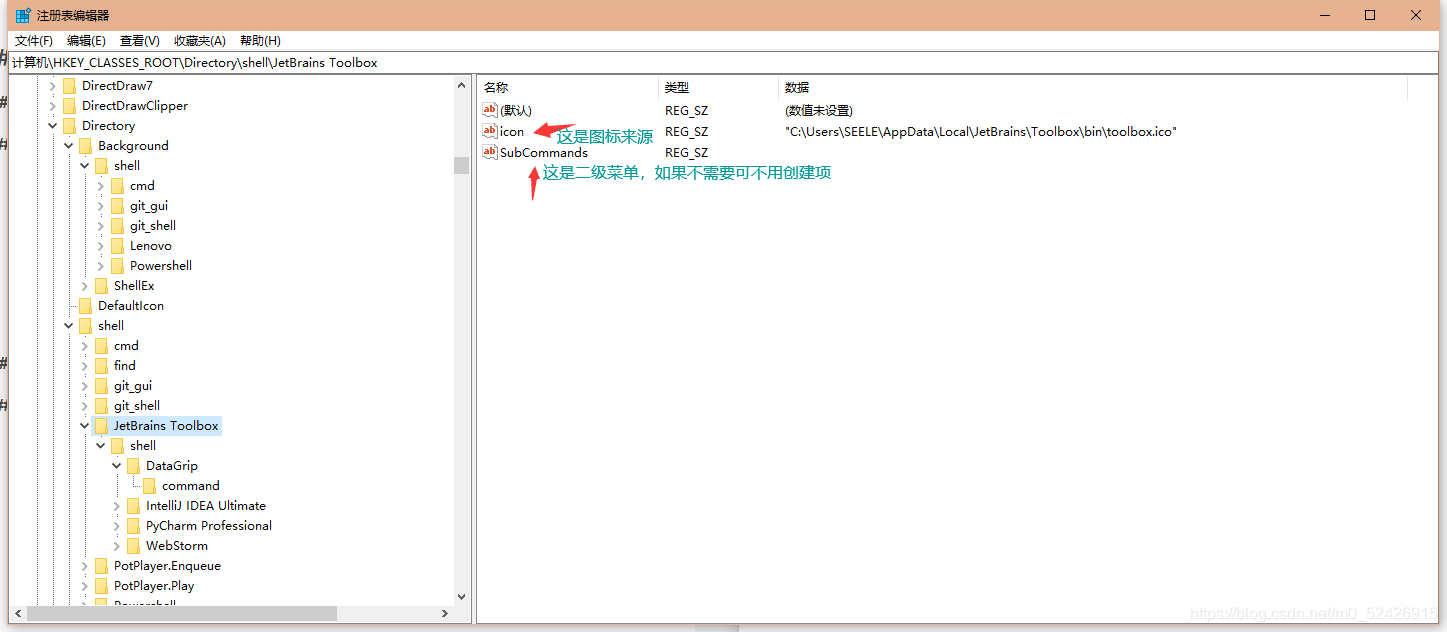The image size is (1447, 632).
Task: Select the find folder icon
Action: (x=101, y=366)
